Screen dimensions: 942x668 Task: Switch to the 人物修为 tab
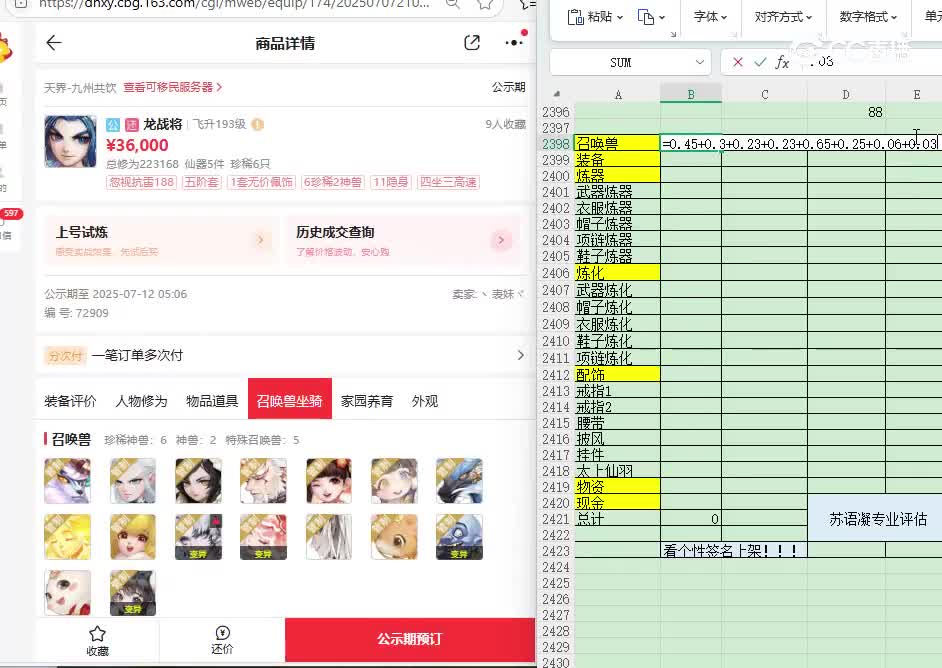(x=141, y=401)
